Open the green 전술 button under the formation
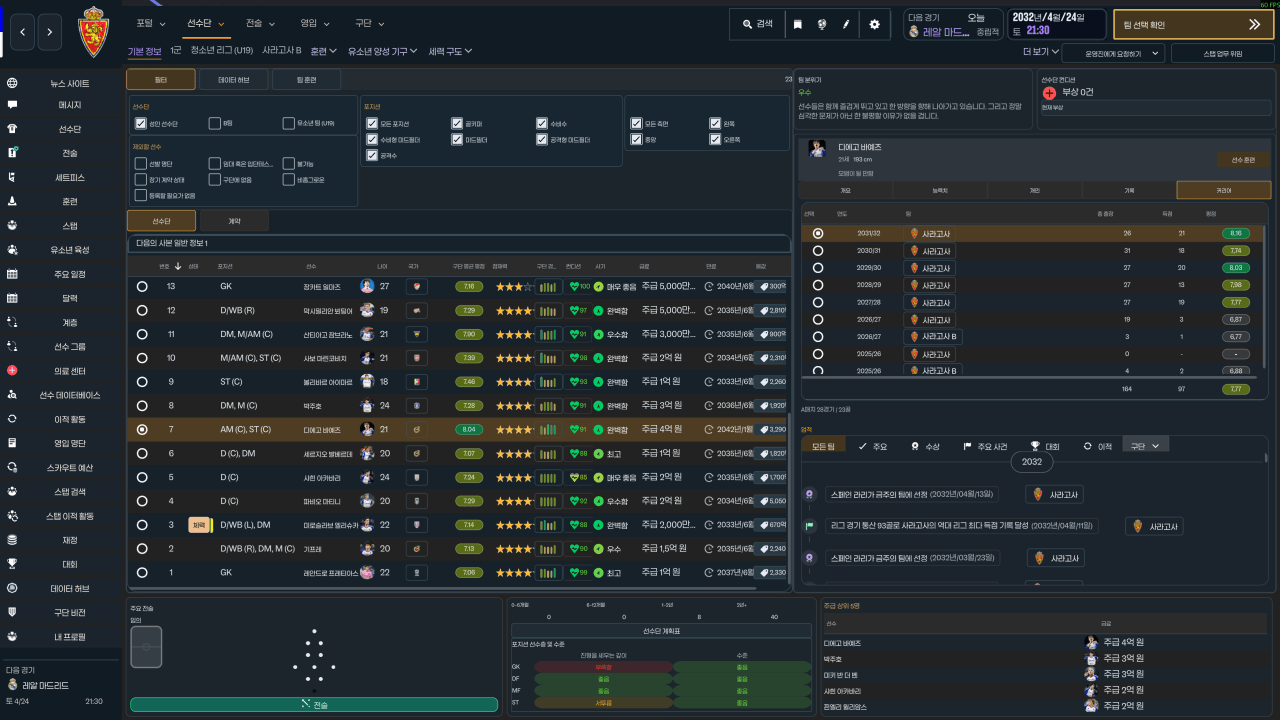Image resolution: width=1280 pixels, height=720 pixels. coord(314,705)
